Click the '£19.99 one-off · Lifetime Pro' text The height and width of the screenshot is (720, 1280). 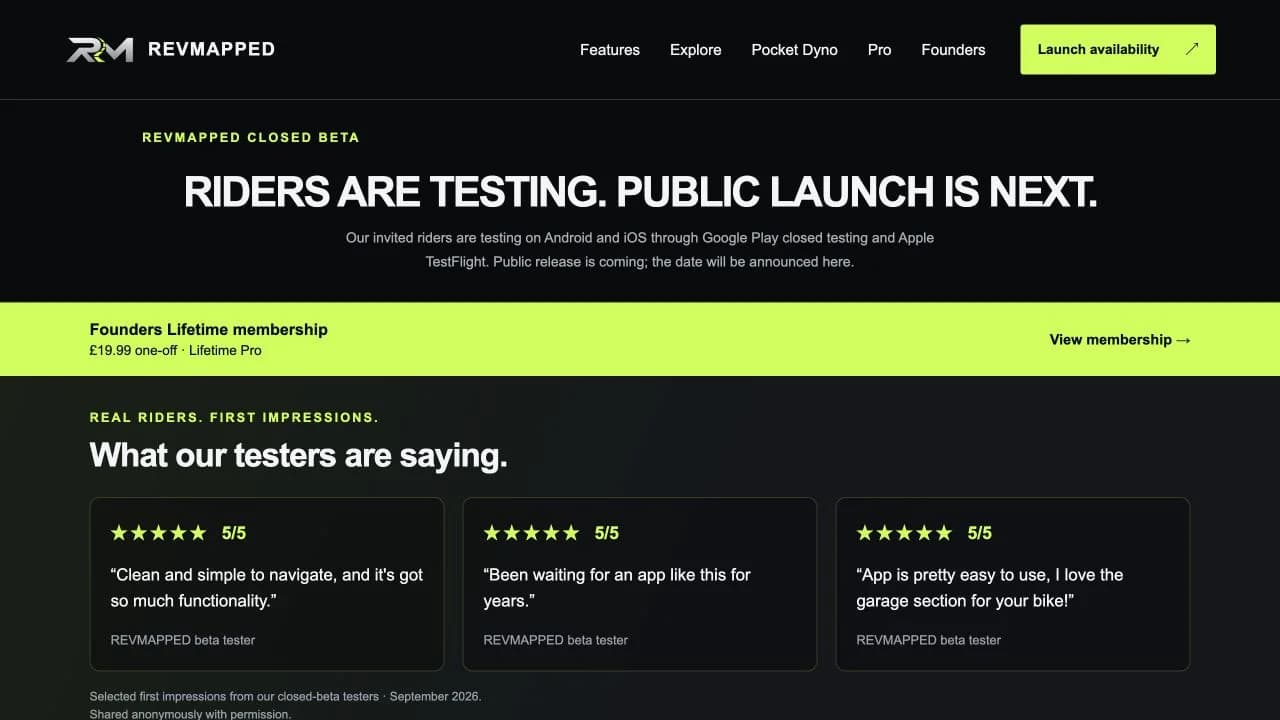(176, 350)
